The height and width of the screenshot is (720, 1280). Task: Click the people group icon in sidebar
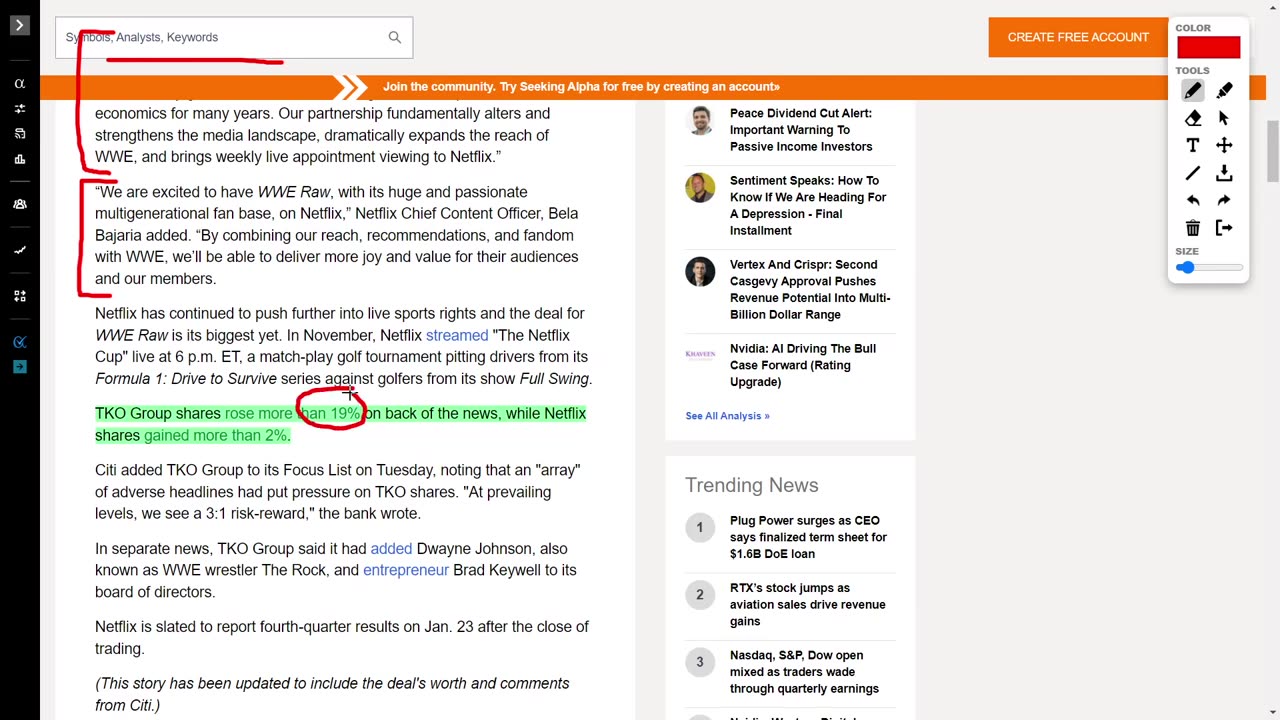pyautogui.click(x=19, y=204)
